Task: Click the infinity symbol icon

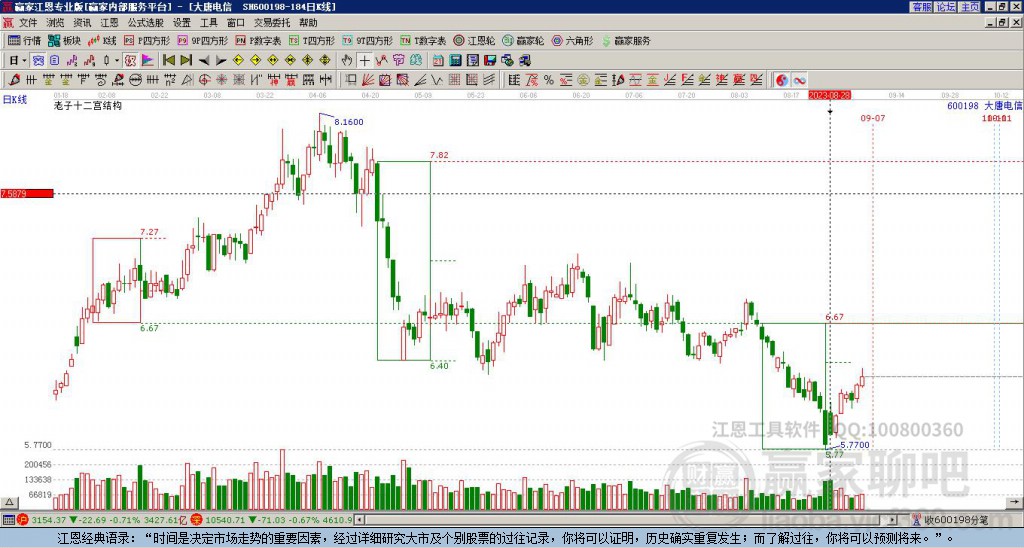Action: [799, 80]
